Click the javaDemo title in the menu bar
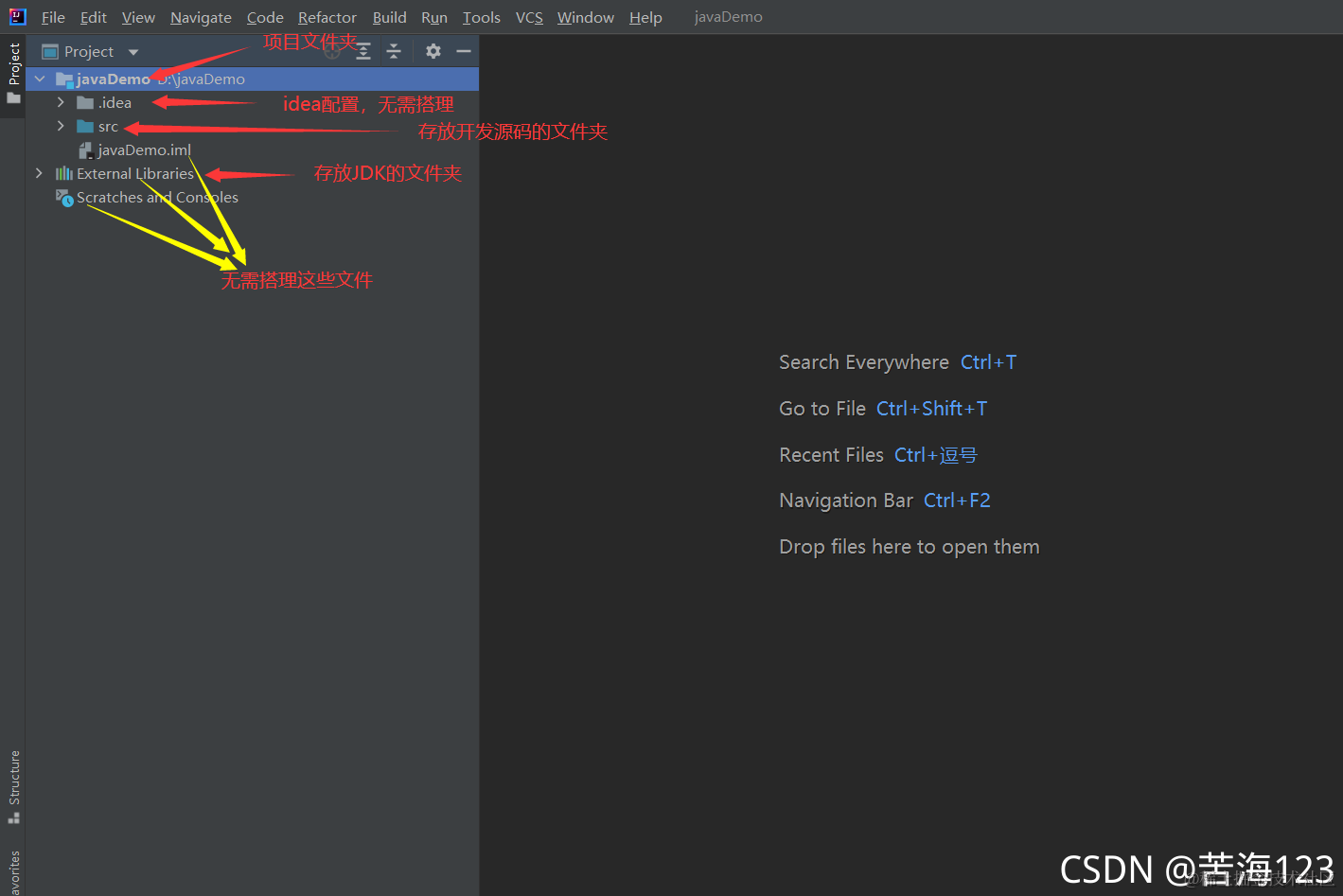The width and height of the screenshot is (1343, 896). tap(728, 17)
